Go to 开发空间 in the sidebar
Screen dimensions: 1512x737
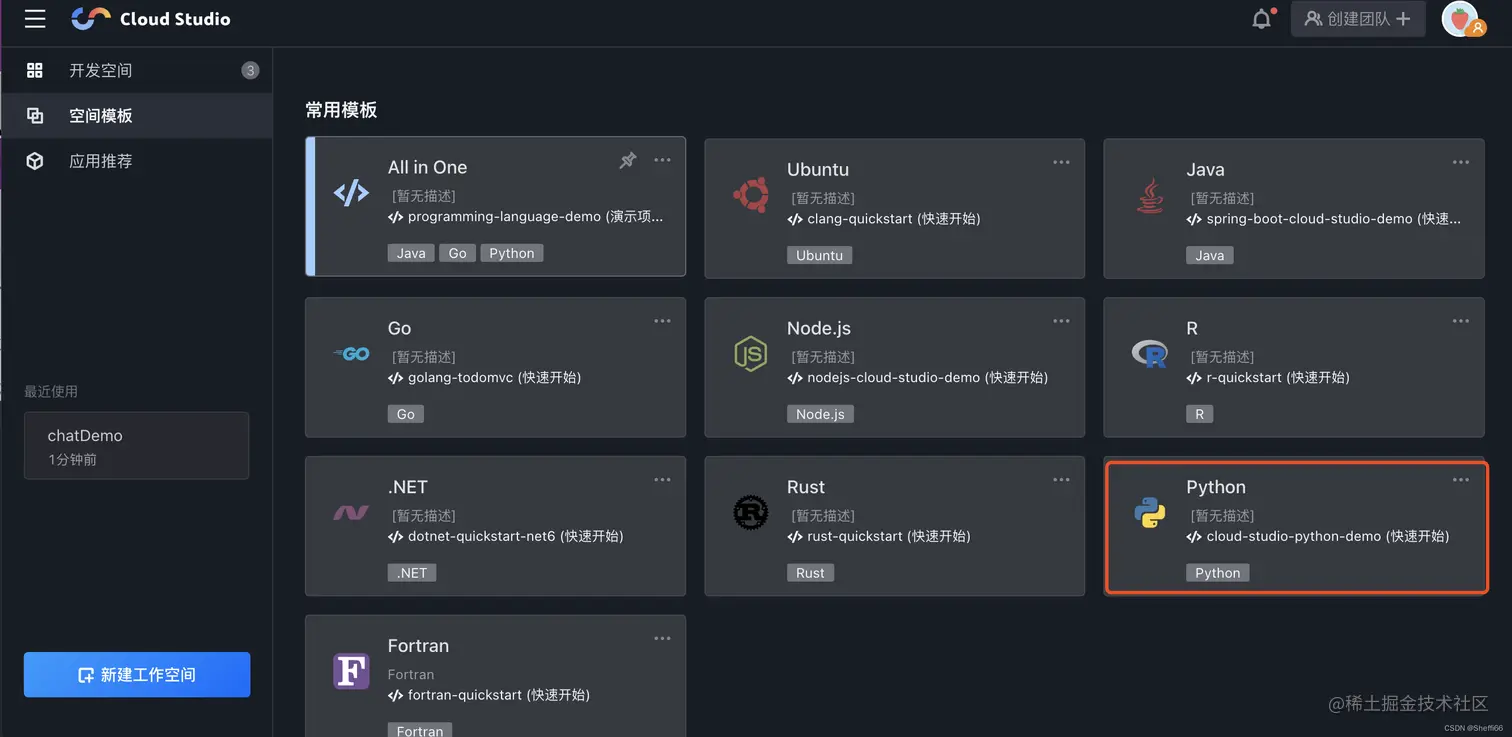[x=136, y=70]
